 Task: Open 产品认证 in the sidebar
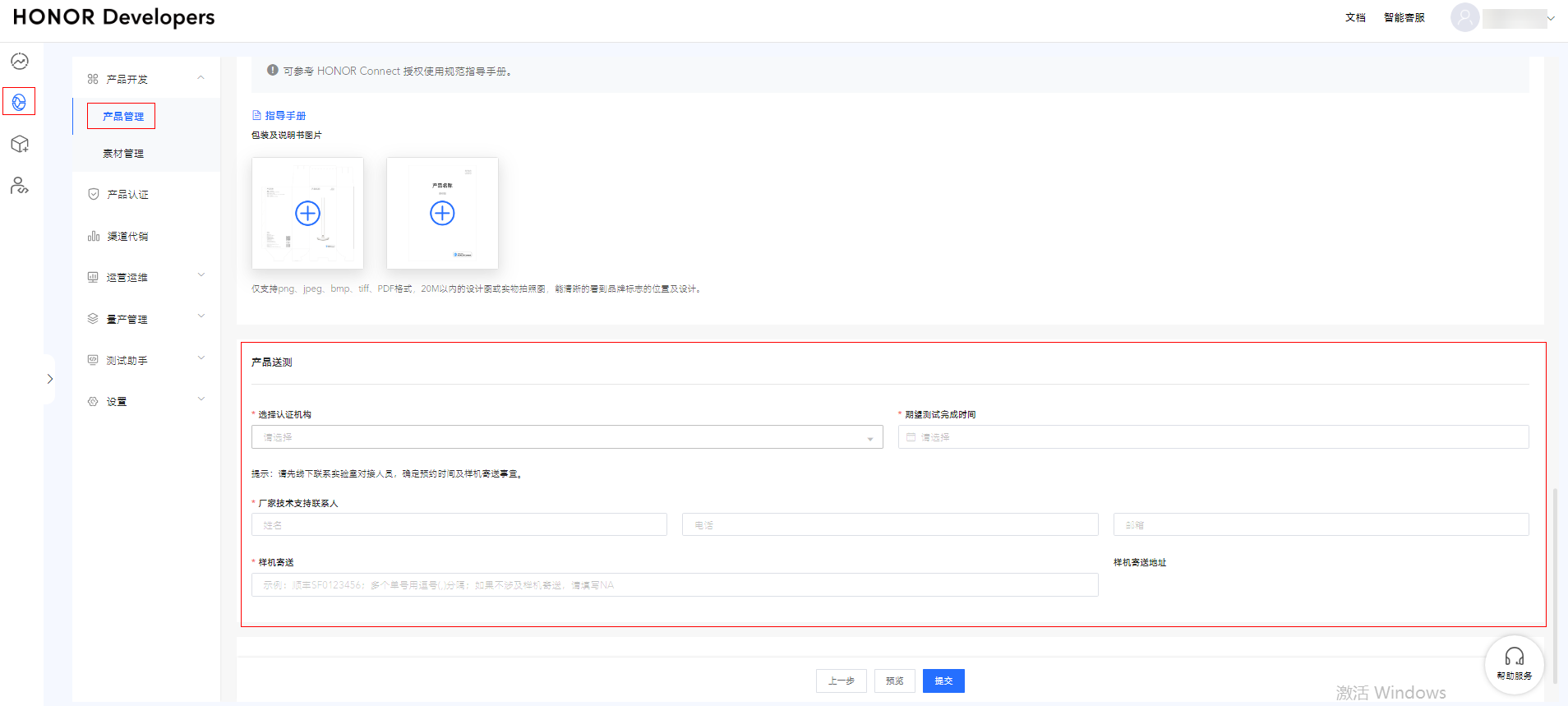[127, 195]
